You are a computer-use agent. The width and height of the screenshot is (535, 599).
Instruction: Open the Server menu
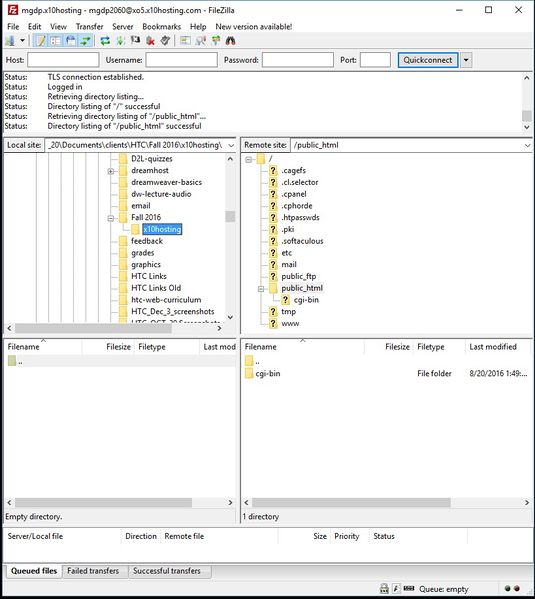(123, 27)
